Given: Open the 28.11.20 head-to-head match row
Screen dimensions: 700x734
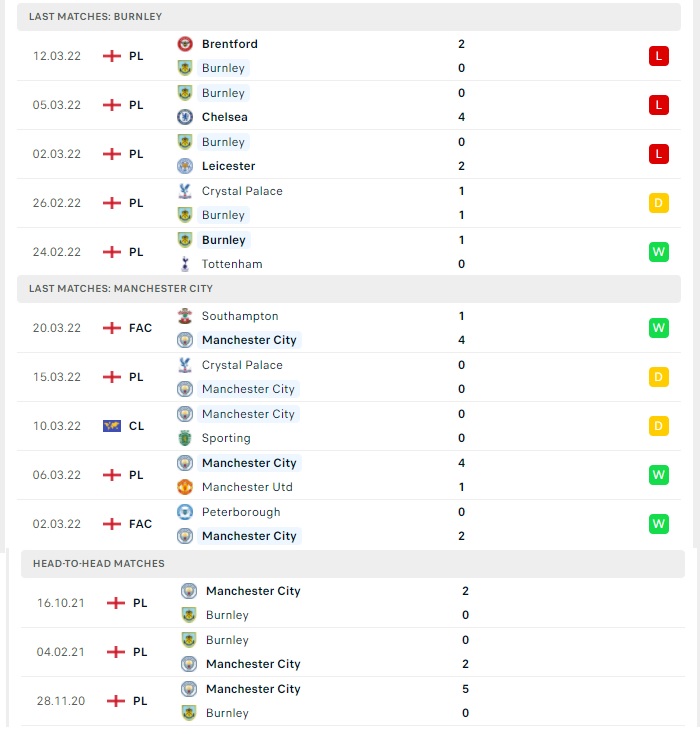Looking at the screenshot, I should (353, 701).
